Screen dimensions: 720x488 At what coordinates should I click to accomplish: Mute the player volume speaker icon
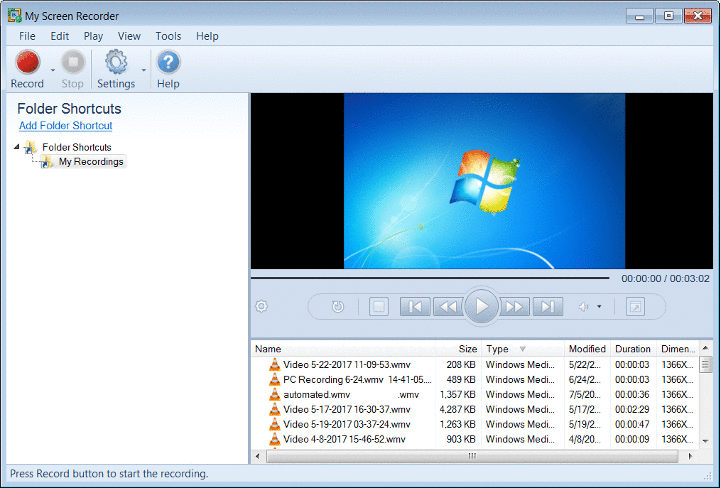[584, 306]
